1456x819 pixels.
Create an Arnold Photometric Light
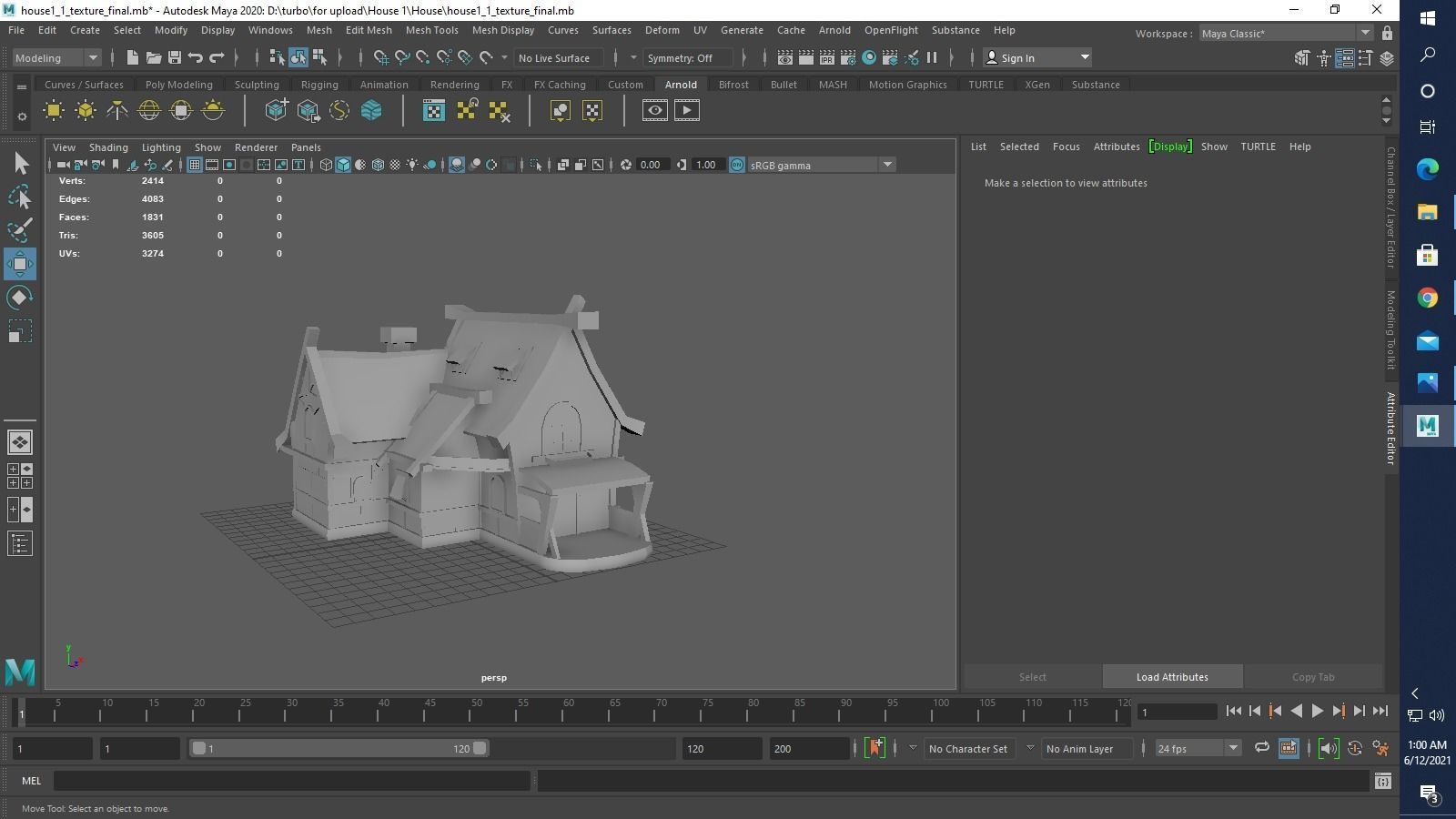pos(117,111)
